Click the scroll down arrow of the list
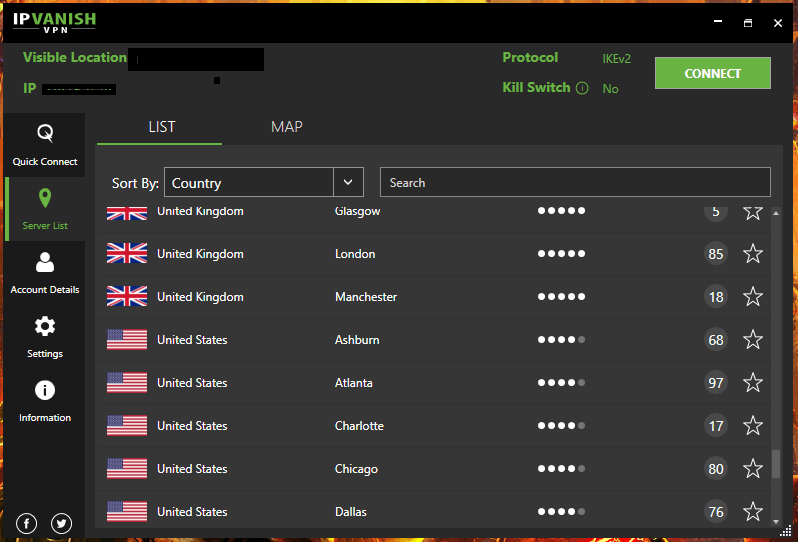798x542 pixels. (776, 522)
